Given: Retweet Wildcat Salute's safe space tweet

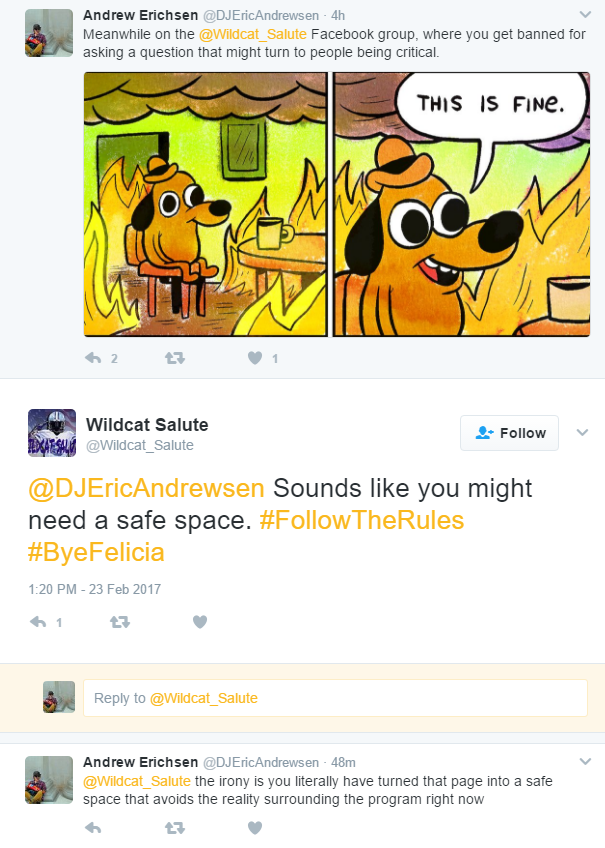Looking at the screenshot, I should pyautogui.click(x=119, y=622).
